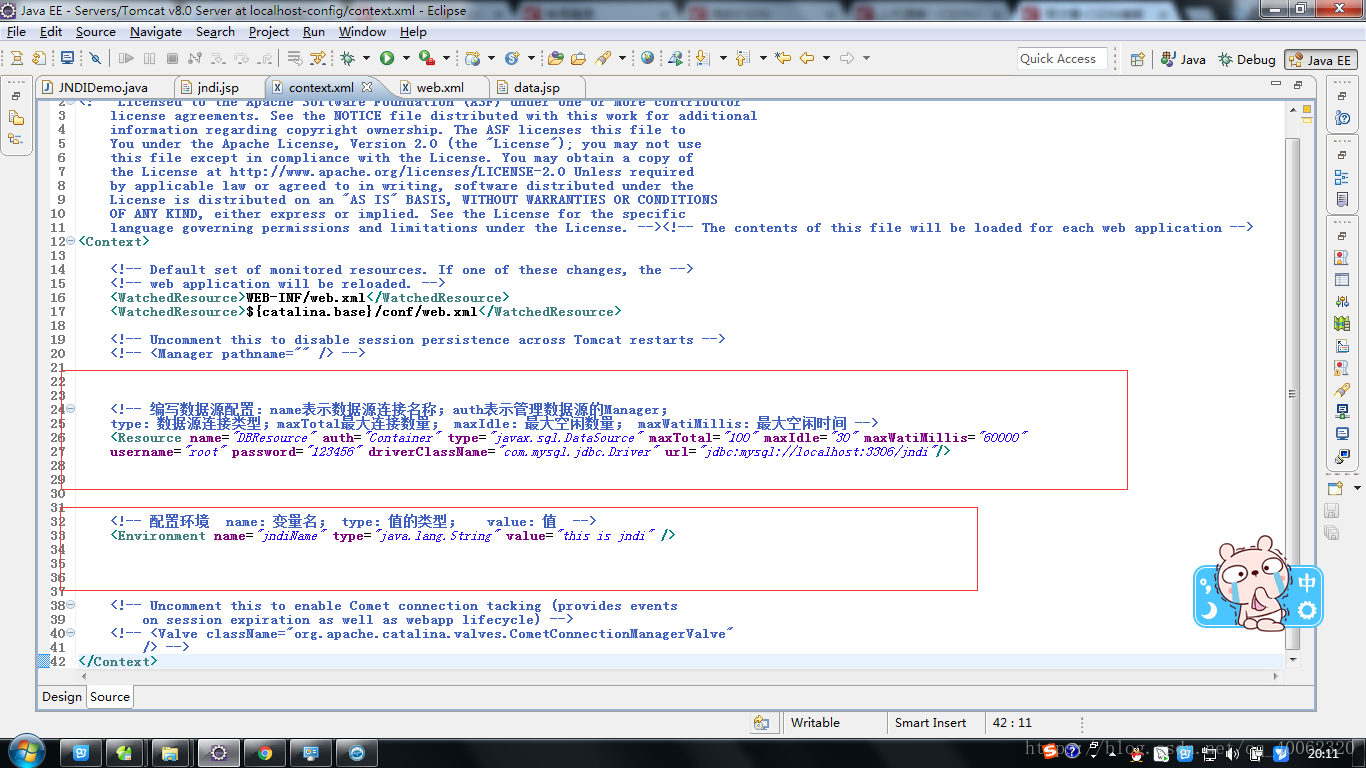Collapse the comment fold at line 24
This screenshot has width=1366, height=768.
(70, 409)
